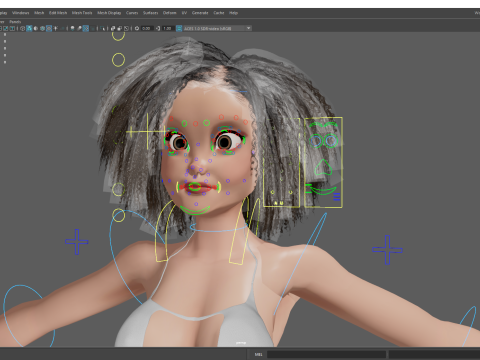Viewport: 480px width, 360px height.
Task: Open the Cache menu
Action: point(219,13)
